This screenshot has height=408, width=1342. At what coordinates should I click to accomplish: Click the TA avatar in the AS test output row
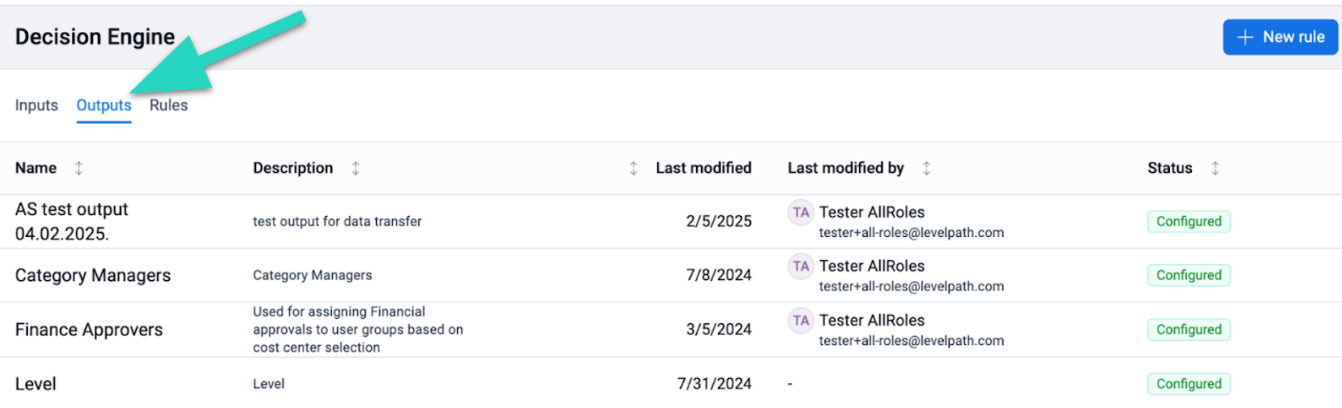coord(800,213)
